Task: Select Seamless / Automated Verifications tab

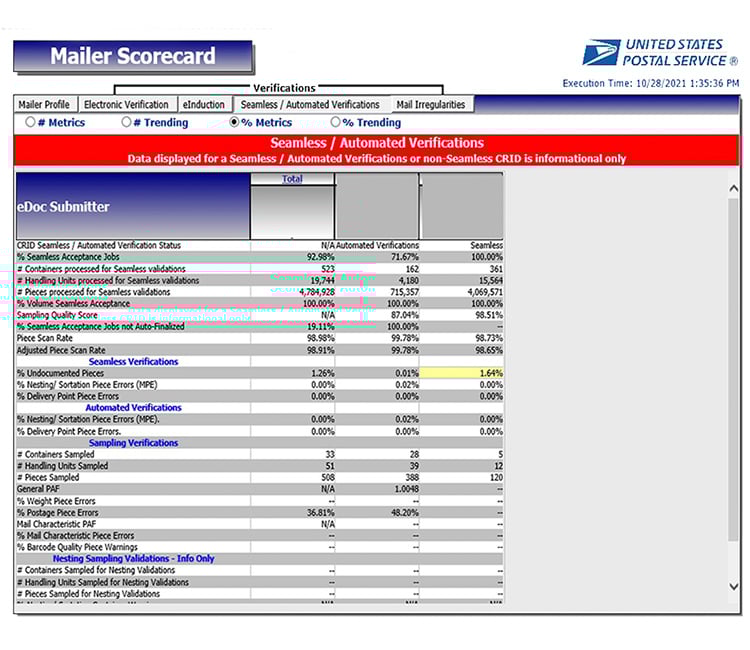Action: tap(310, 104)
